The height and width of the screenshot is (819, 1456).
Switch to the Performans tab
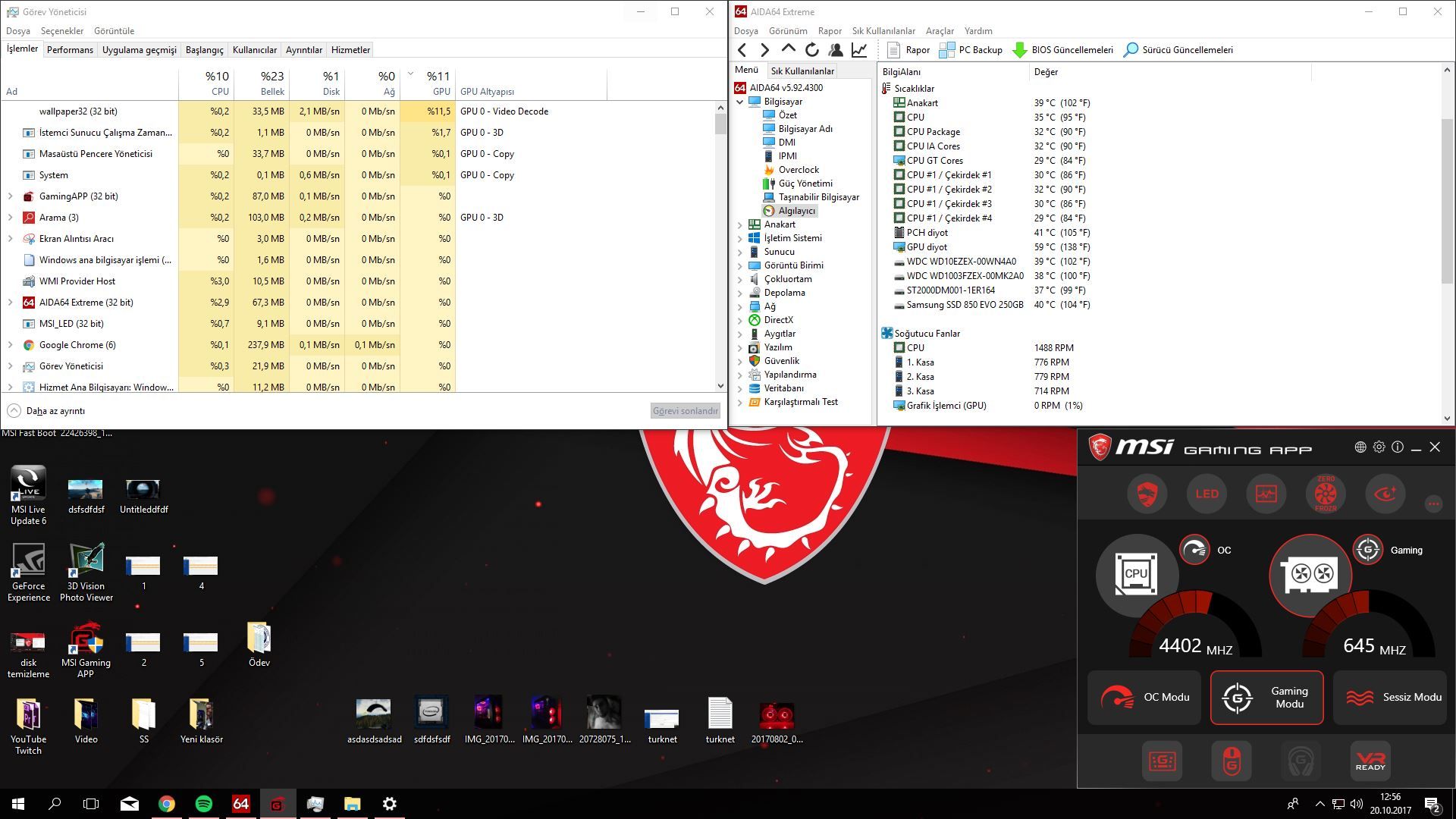click(70, 50)
